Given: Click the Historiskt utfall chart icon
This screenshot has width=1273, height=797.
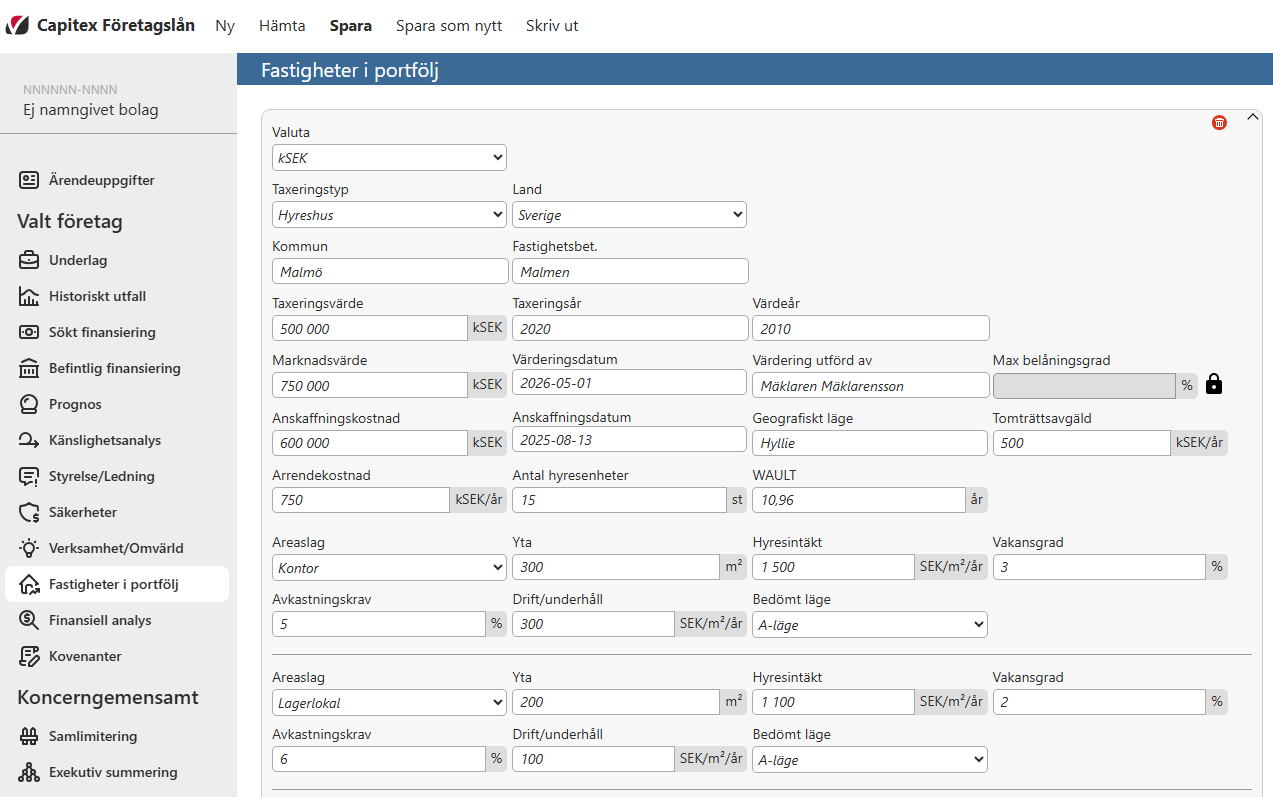Looking at the screenshot, I should tap(29, 296).
